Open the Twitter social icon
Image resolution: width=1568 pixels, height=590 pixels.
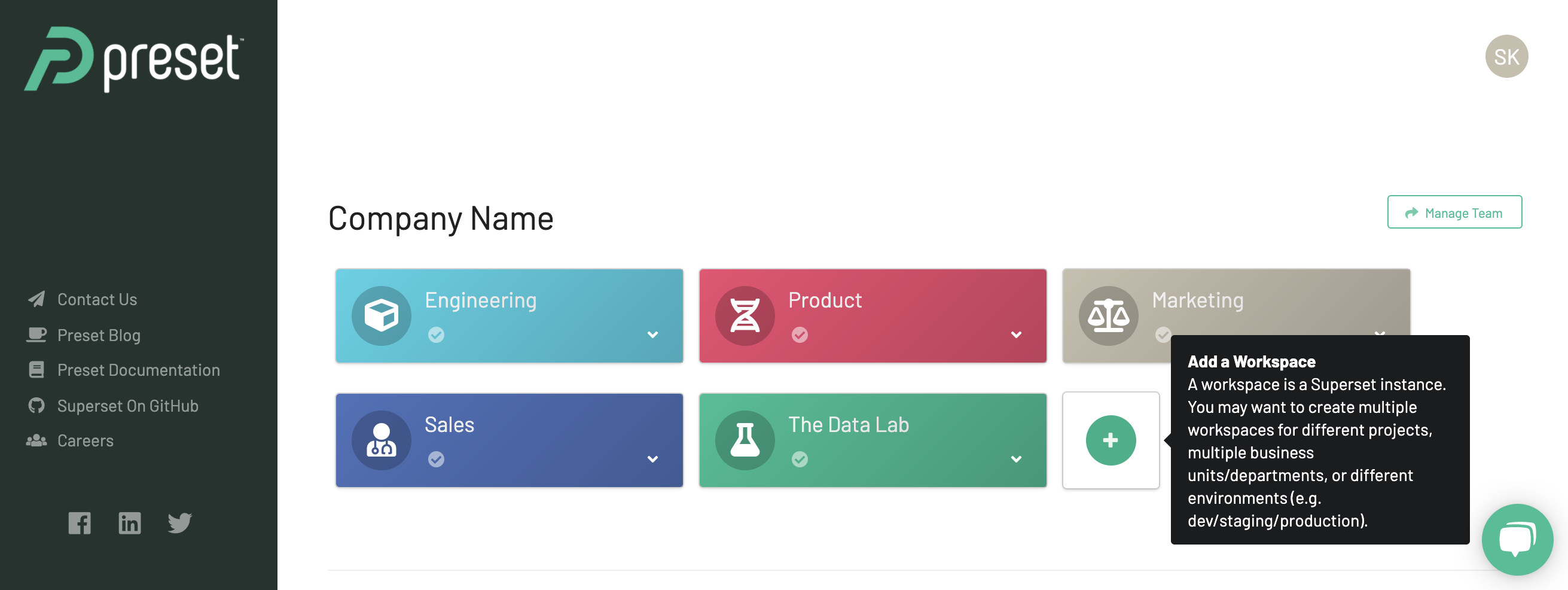coord(179,523)
